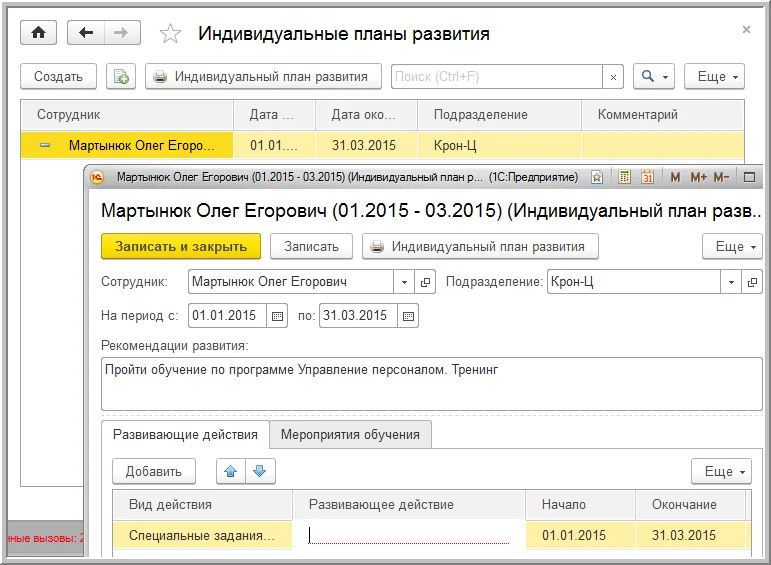Switch to Мероприятия обучения tab
The height and width of the screenshot is (565, 771).
tap(350, 435)
